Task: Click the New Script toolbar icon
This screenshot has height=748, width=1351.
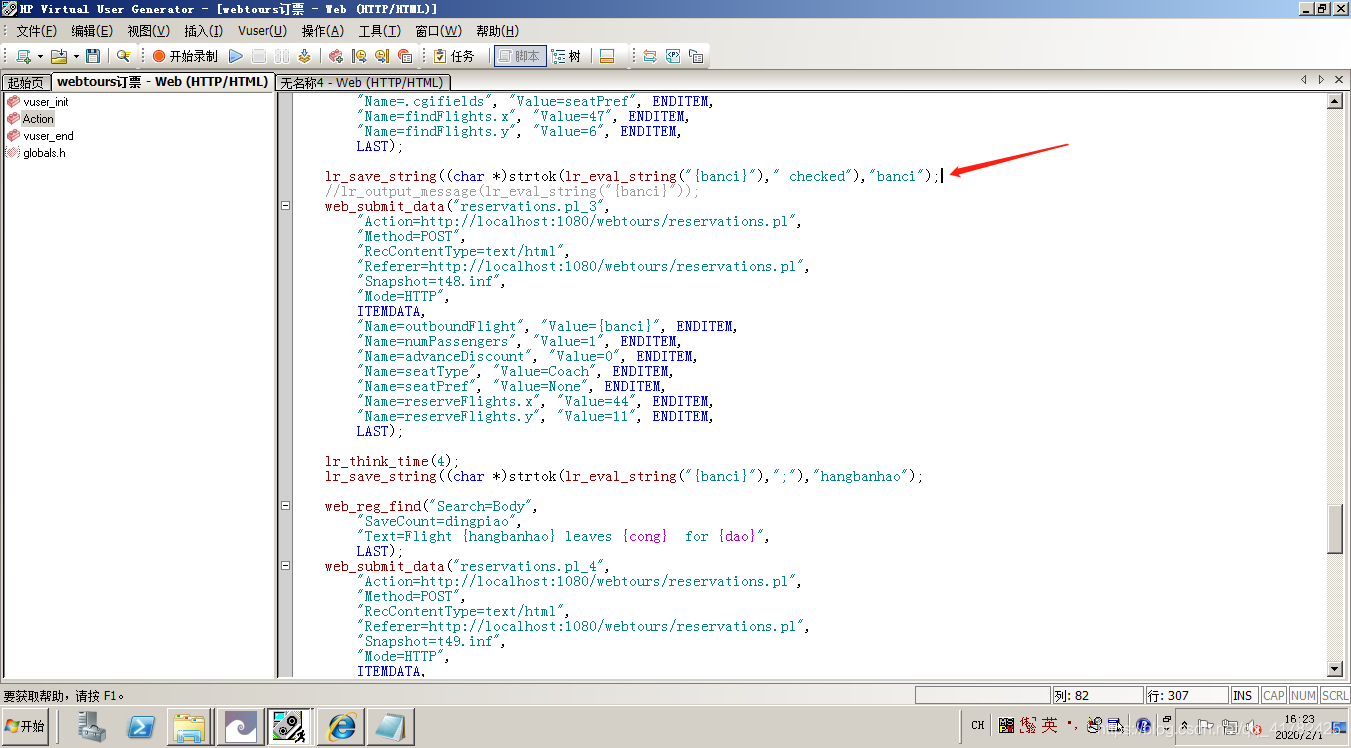Action: (x=23, y=56)
